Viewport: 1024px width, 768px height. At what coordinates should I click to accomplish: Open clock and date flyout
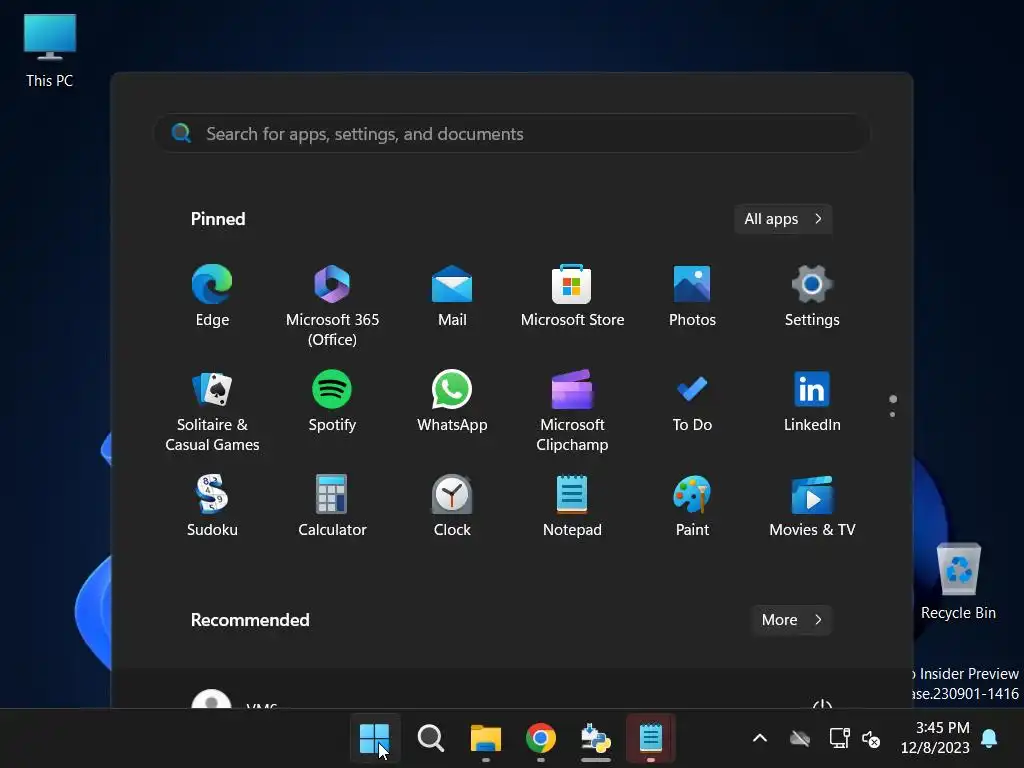(935, 737)
